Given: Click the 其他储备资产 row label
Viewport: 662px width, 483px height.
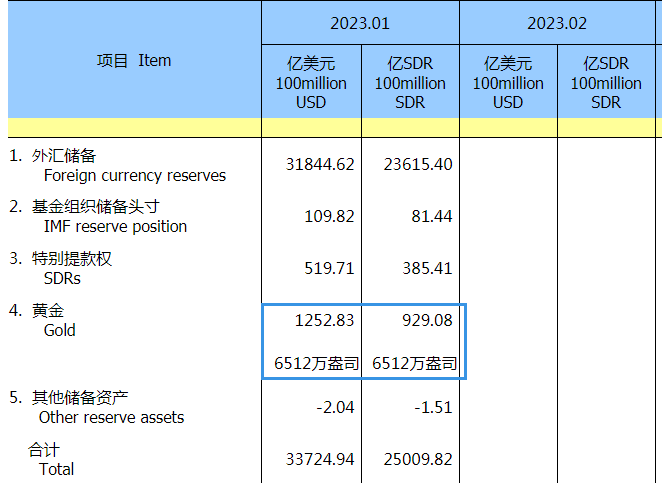Looking at the screenshot, I should (79, 397).
